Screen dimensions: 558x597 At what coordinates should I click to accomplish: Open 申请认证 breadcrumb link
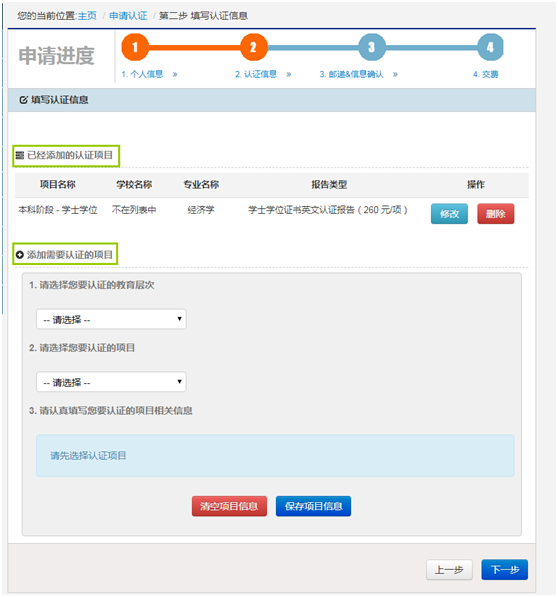point(128,16)
